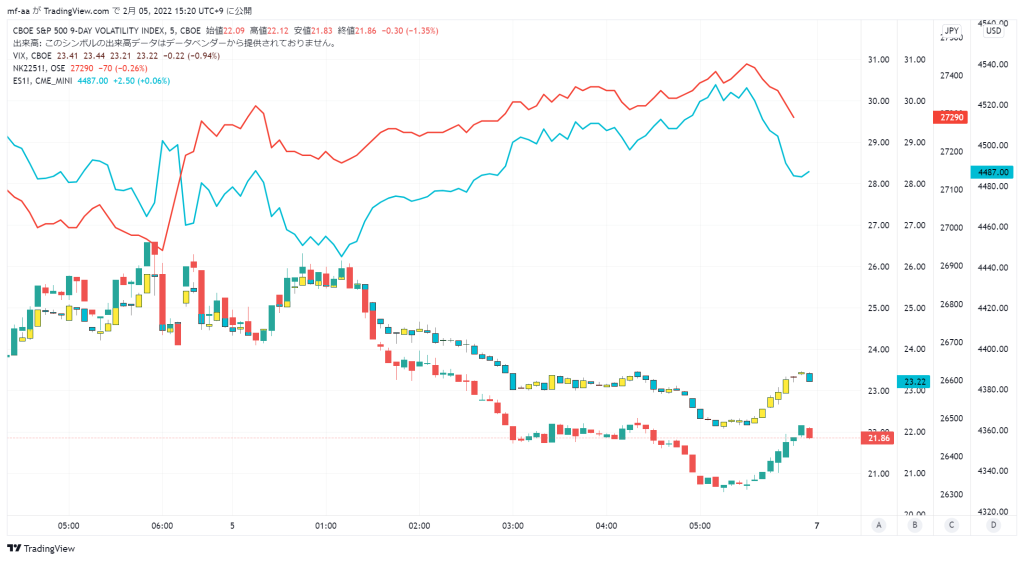
Task: Click the red 27290 price label
Action: [950, 118]
